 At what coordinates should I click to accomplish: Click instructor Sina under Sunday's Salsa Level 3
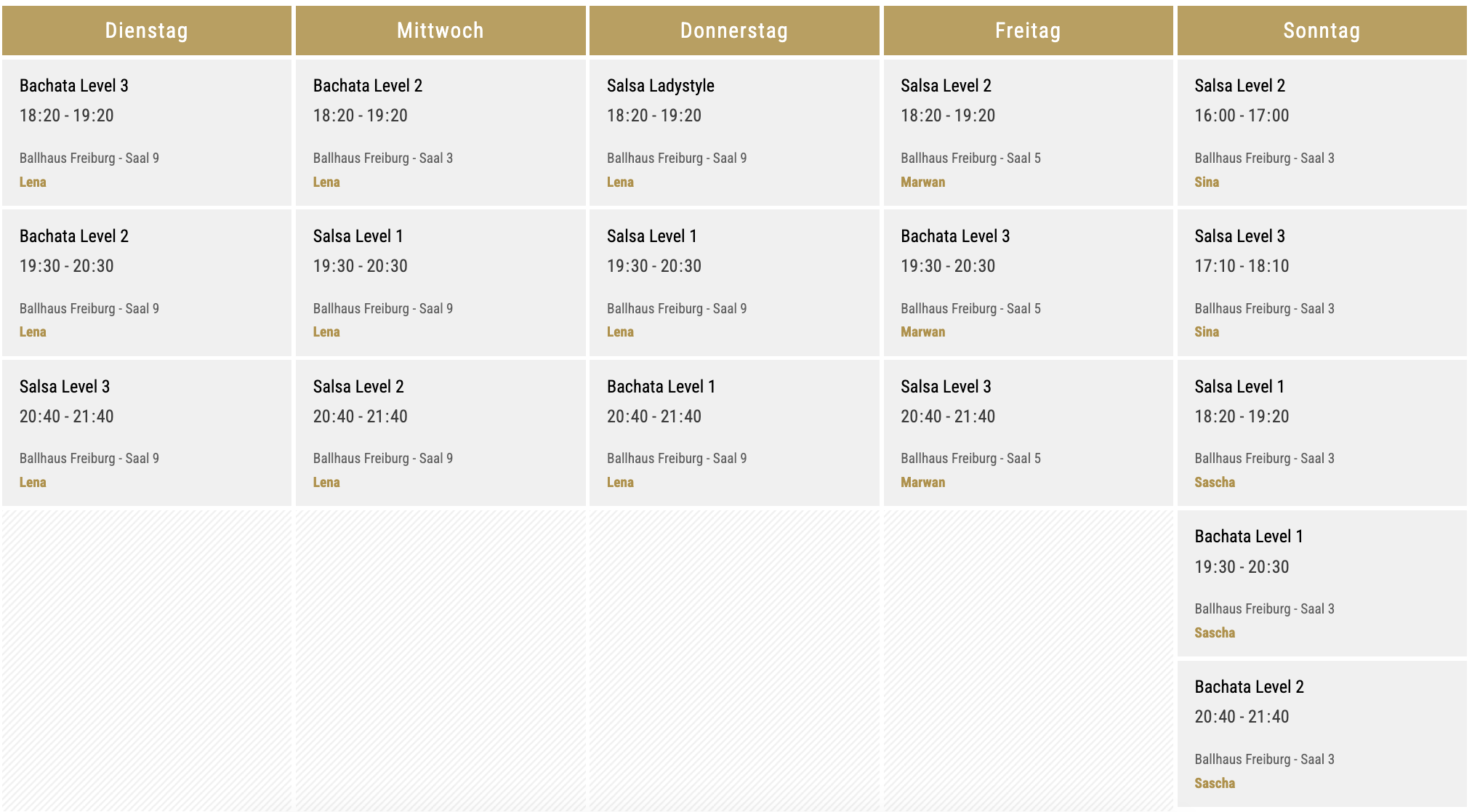(1206, 332)
